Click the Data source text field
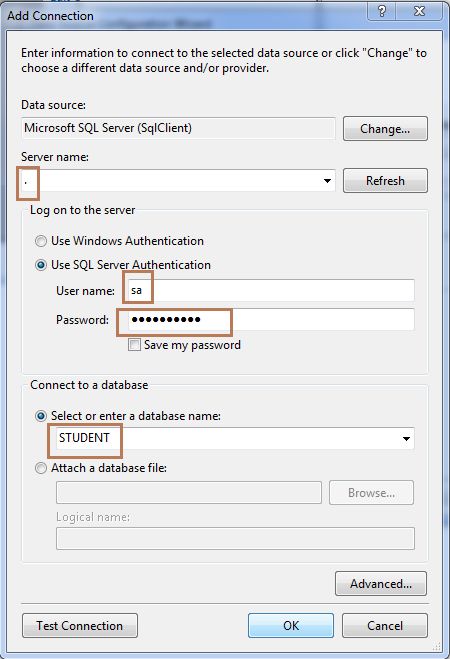This screenshot has height=659, width=450. point(178,128)
